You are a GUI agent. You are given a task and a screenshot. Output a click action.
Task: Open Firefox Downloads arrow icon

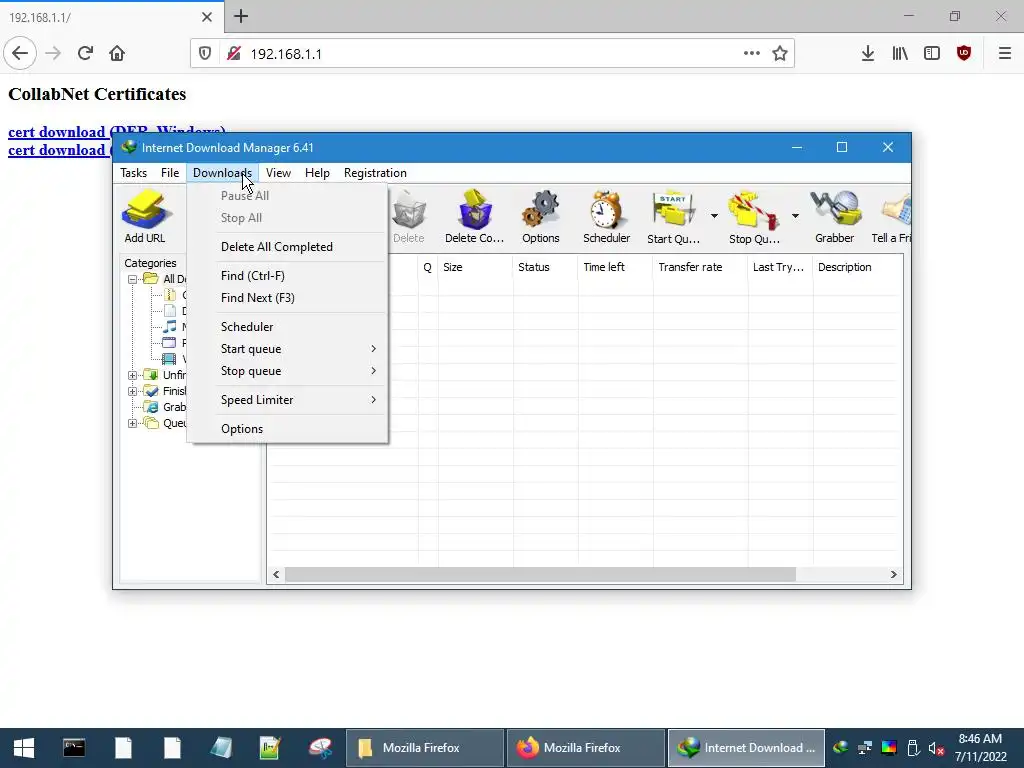point(868,54)
